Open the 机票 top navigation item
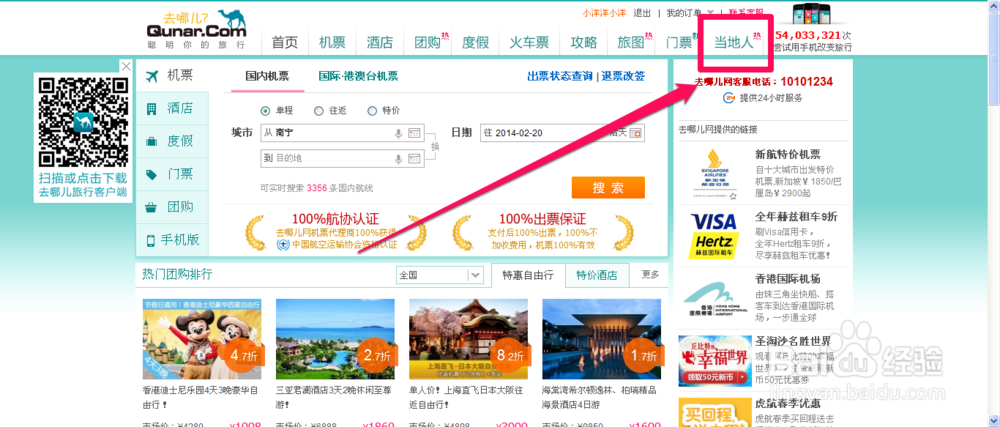Screen dimensions: 1000x427 [332, 43]
